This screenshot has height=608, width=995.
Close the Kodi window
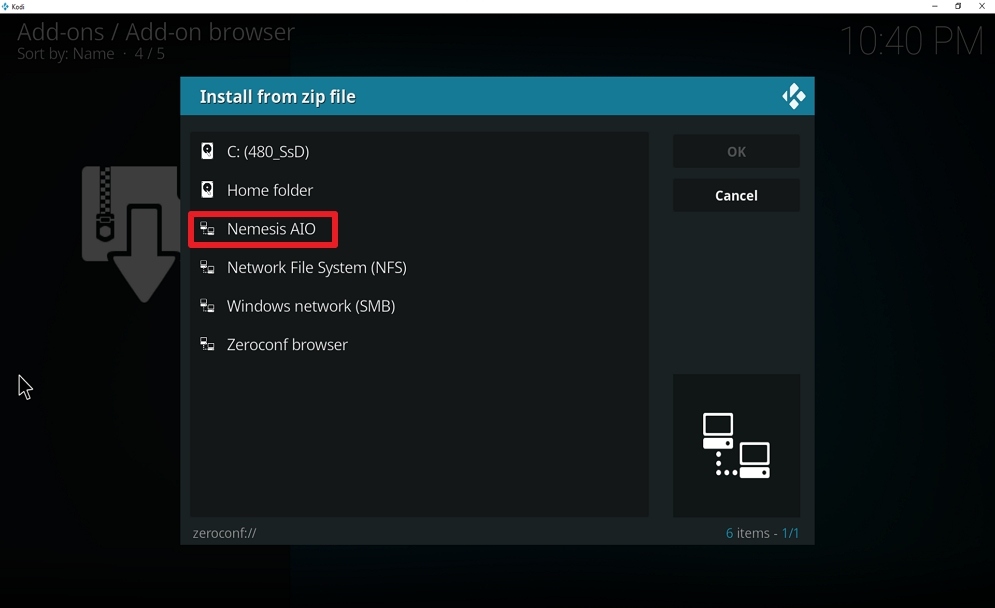tap(982, 6)
